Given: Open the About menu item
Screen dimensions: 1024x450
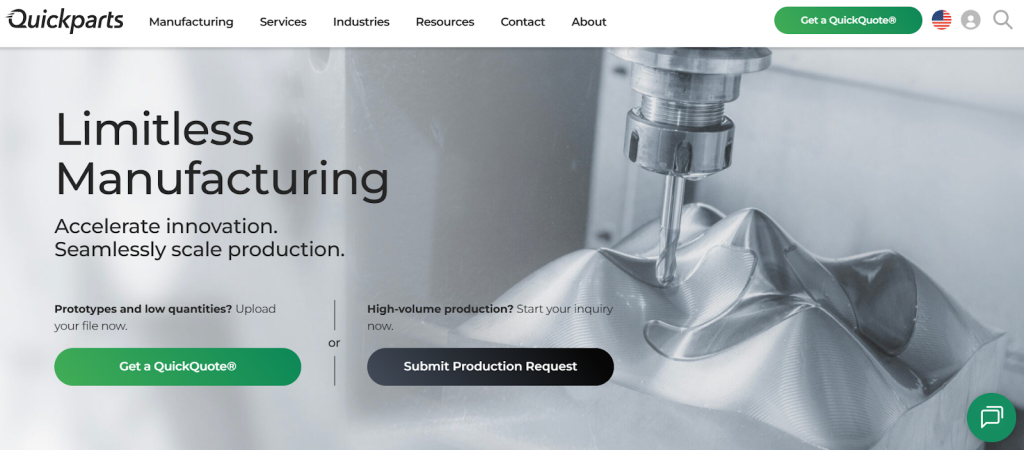Looking at the screenshot, I should (x=588, y=22).
